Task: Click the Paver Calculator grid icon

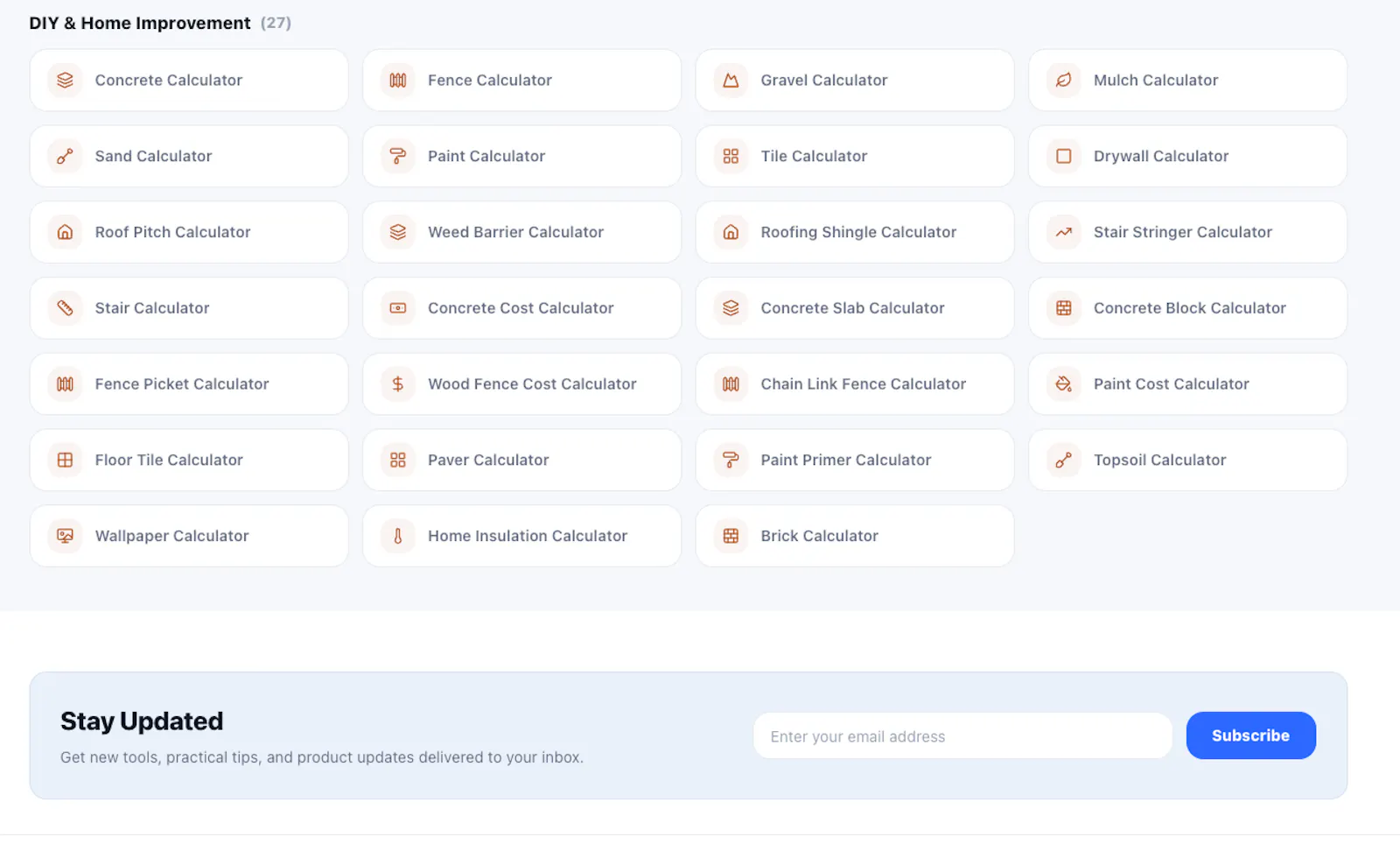Action: click(398, 461)
